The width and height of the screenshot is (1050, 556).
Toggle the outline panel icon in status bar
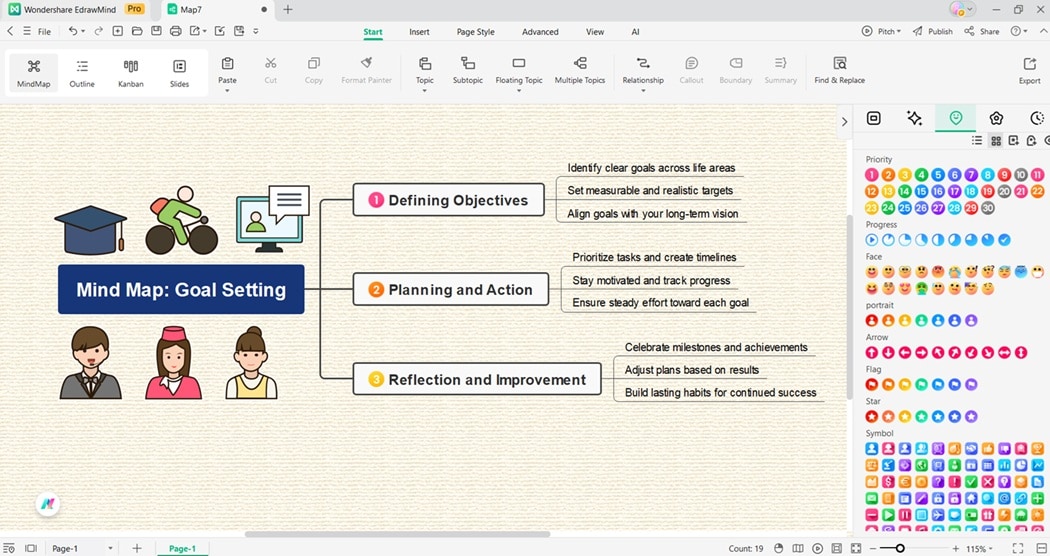pyautogui.click(x=9, y=548)
